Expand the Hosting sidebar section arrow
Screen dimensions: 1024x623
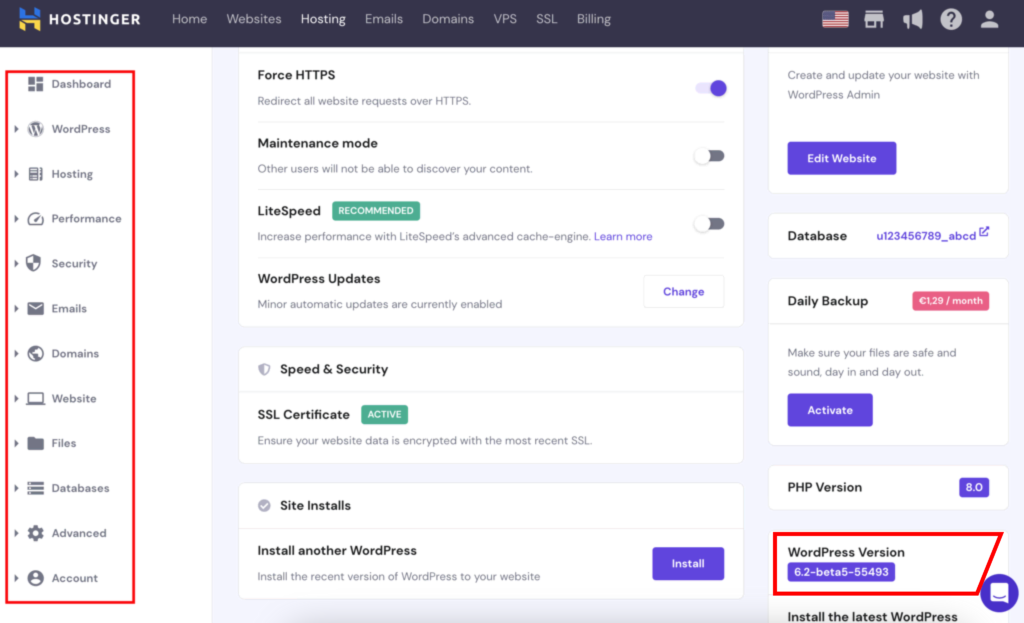(x=16, y=174)
